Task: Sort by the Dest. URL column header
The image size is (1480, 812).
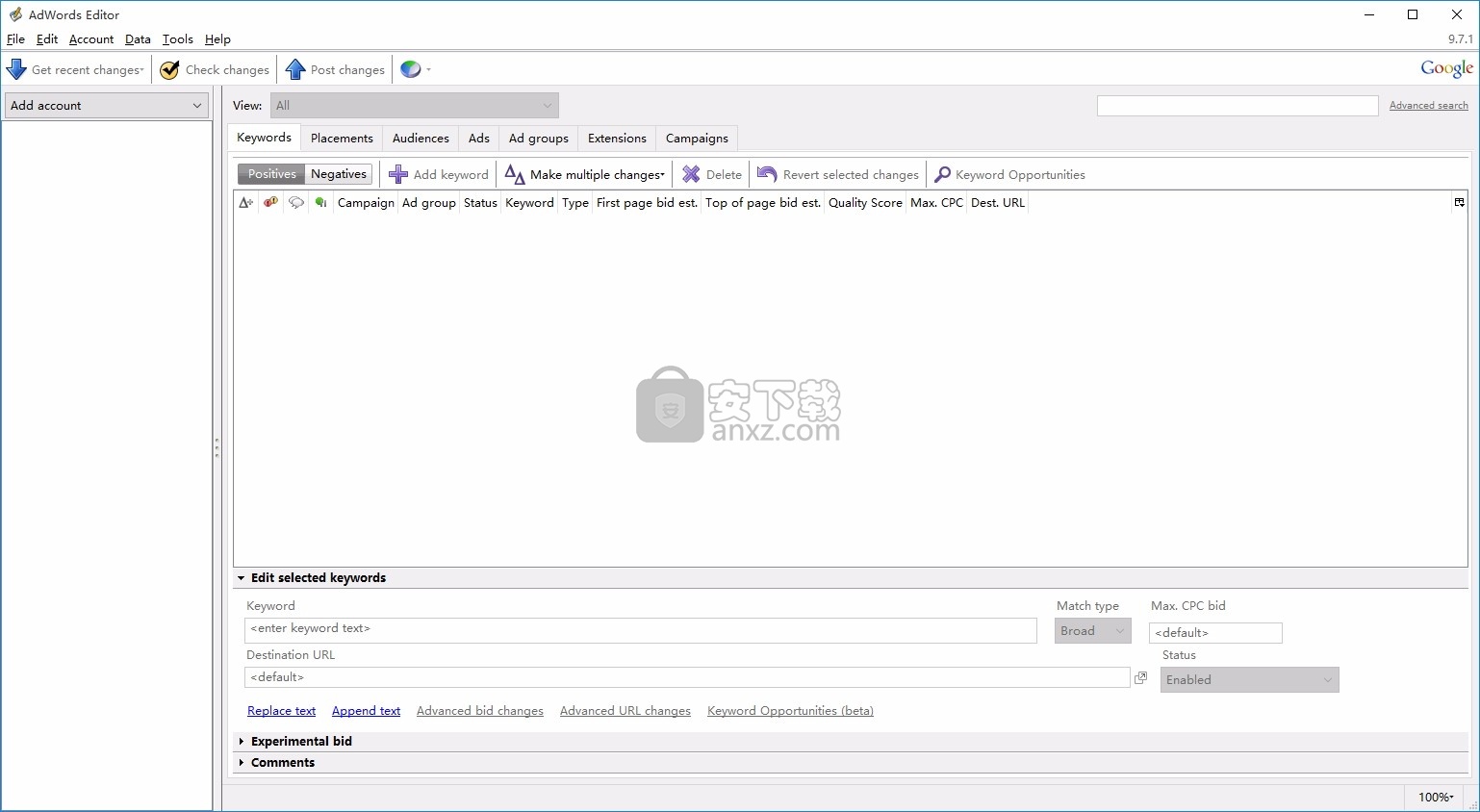Action: point(998,202)
